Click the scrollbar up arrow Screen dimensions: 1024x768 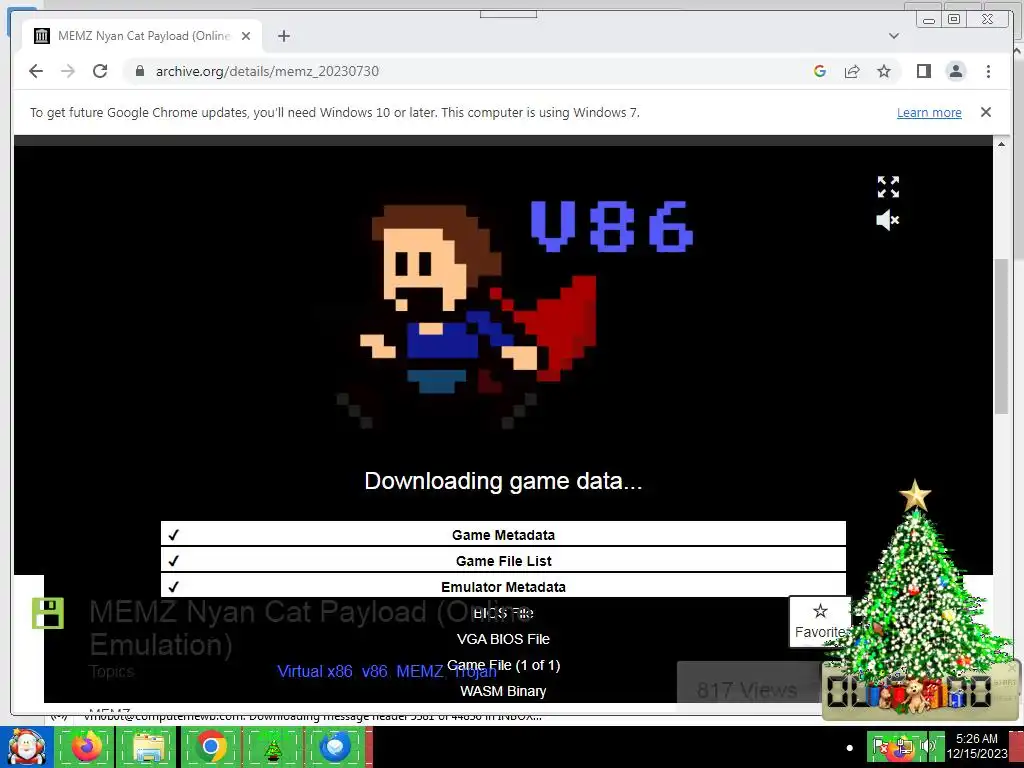(x=1001, y=143)
